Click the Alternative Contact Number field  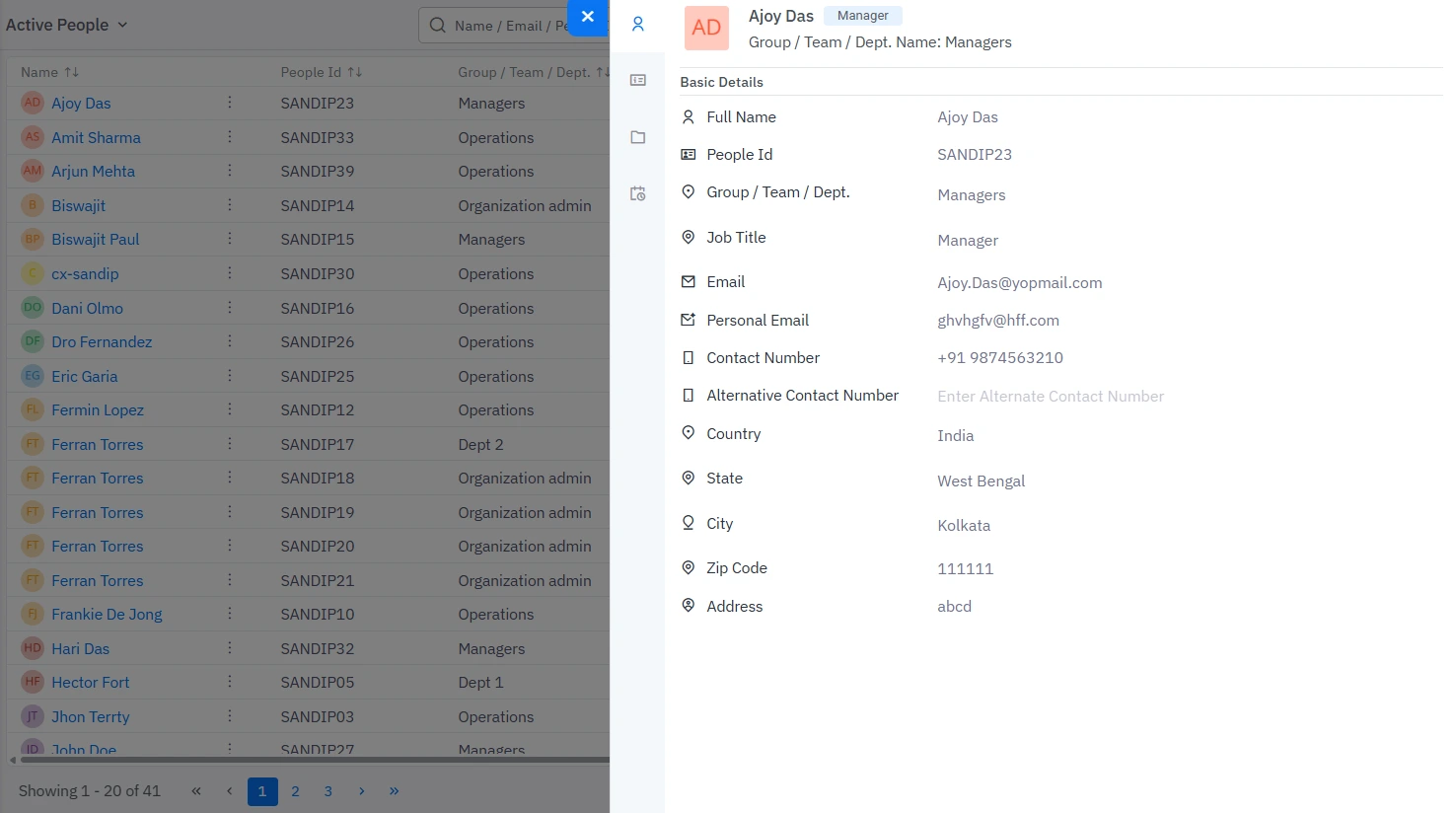(x=1051, y=397)
